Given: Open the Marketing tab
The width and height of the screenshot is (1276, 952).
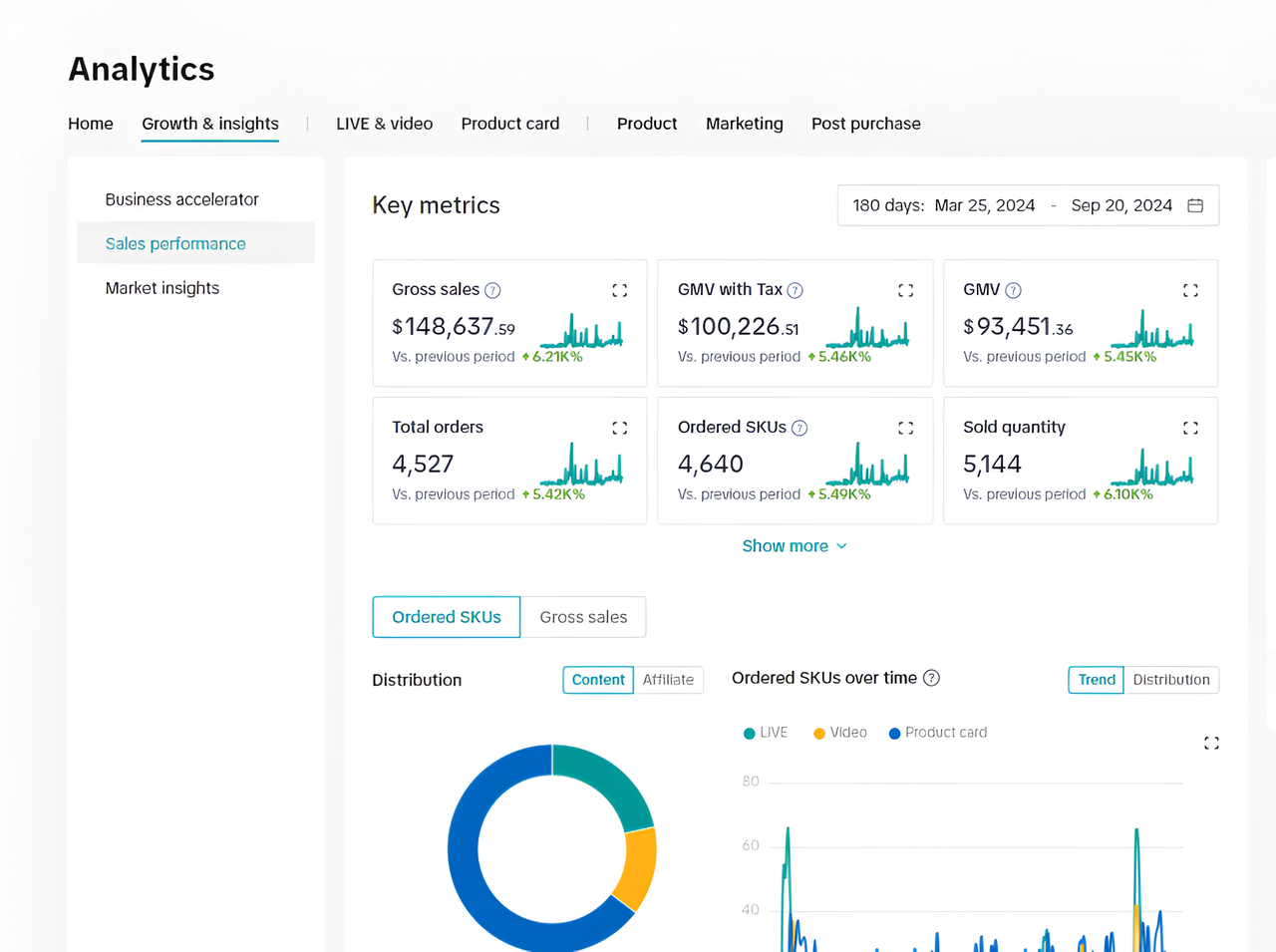Looking at the screenshot, I should [745, 124].
